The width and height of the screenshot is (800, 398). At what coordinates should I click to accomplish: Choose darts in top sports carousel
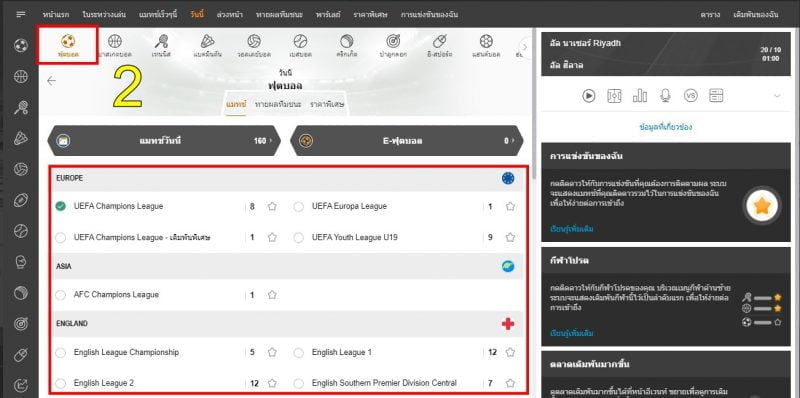tap(393, 45)
